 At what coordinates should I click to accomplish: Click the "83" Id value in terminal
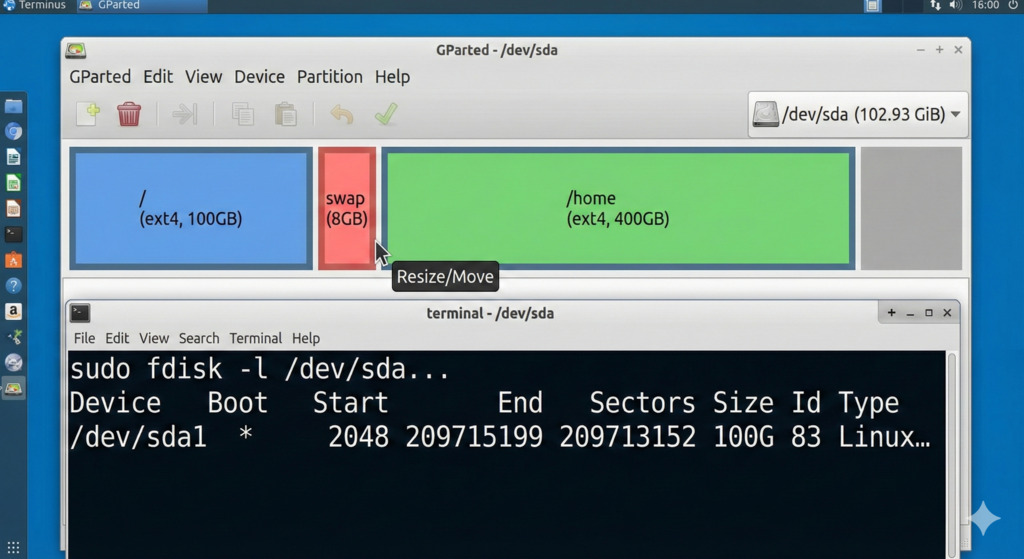806,437
